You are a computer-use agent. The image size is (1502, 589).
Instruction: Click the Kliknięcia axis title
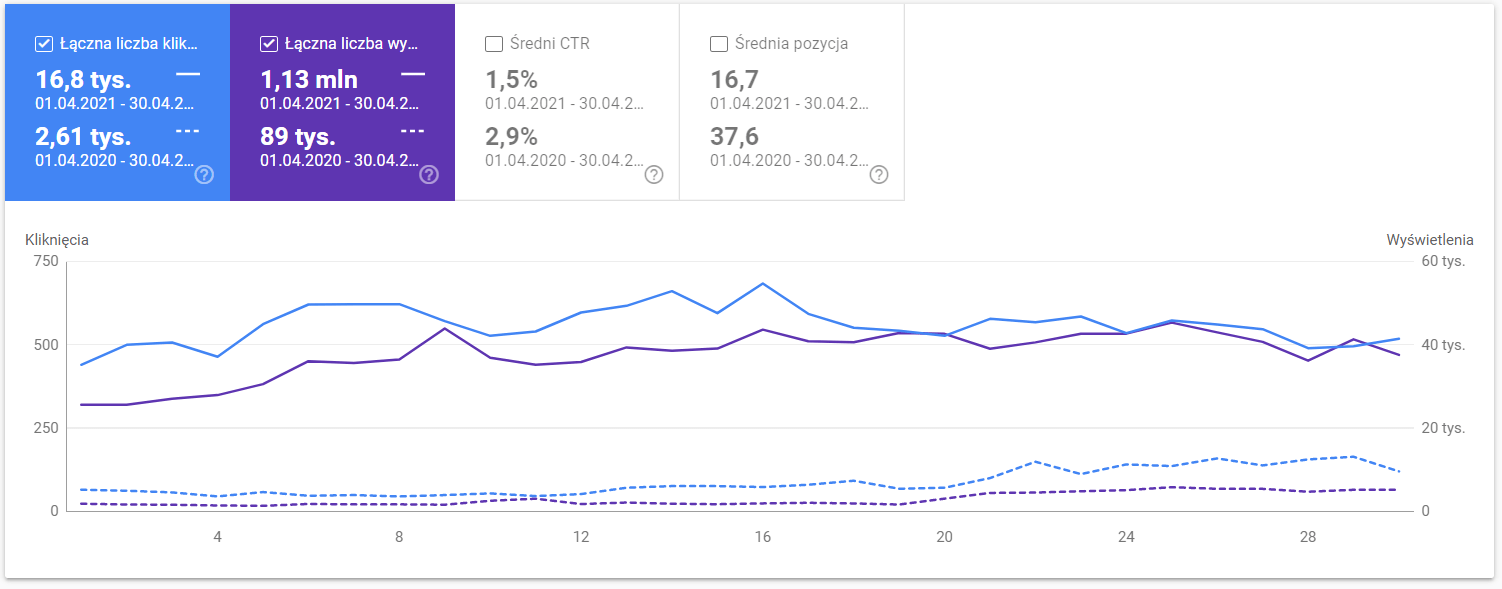pos(57,240)
